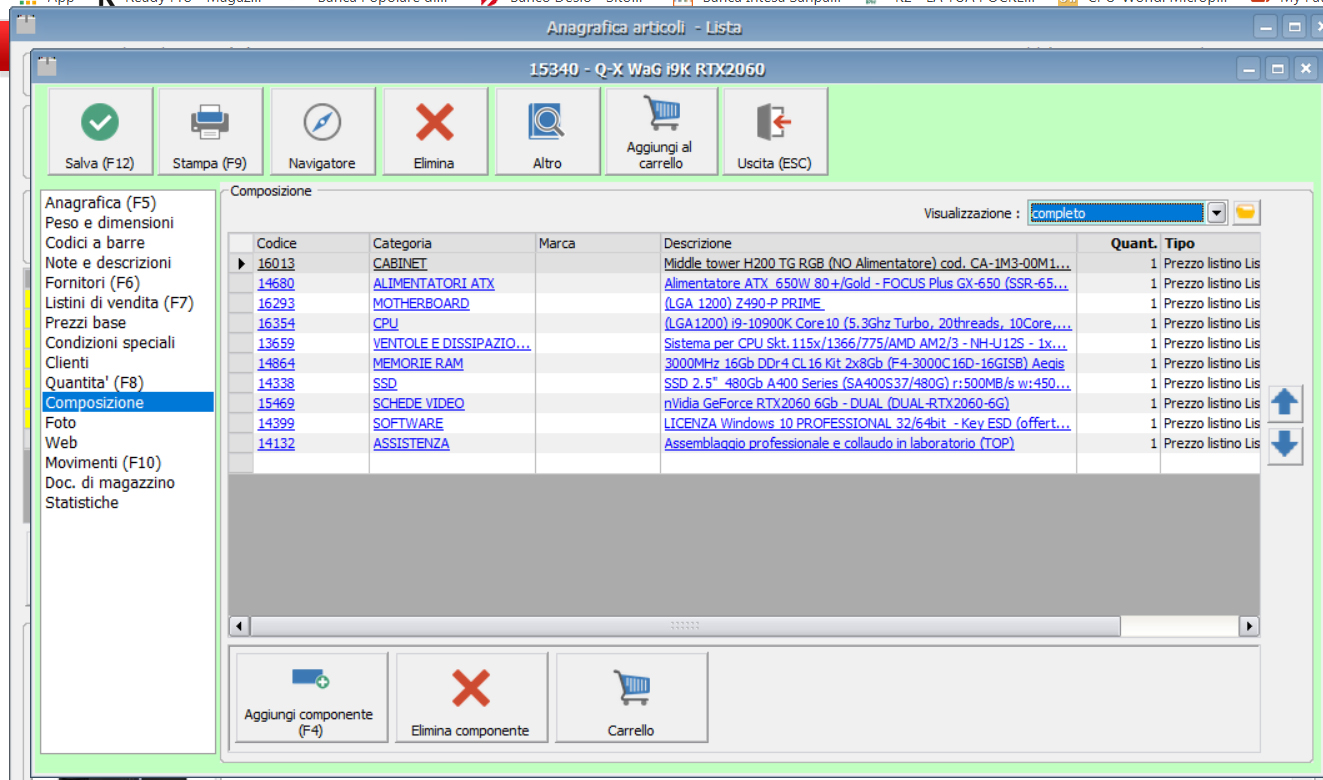Click the Quant. column header

click(x=1118, y=243)
